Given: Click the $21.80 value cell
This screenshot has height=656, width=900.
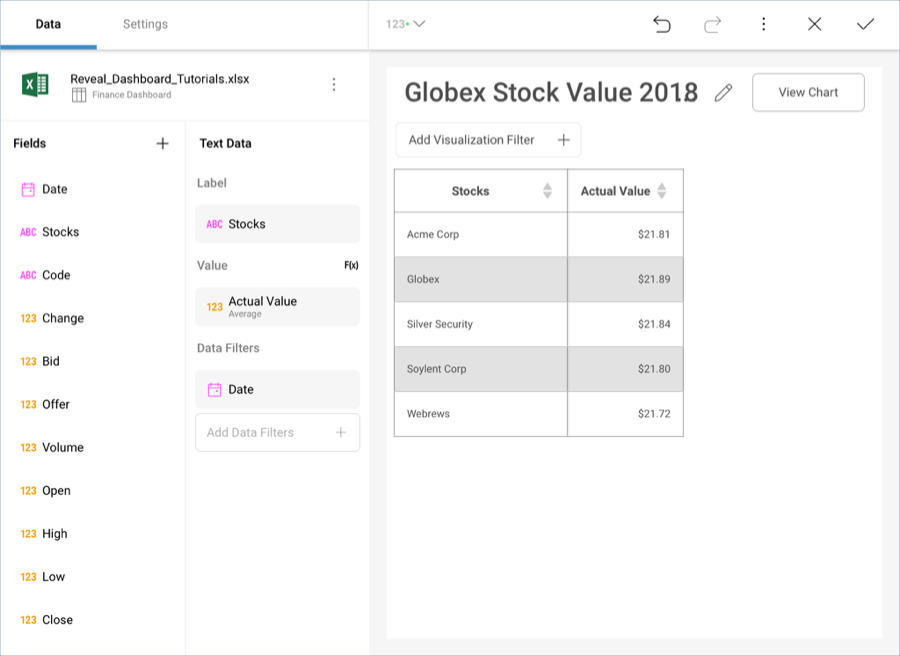Looking at the screenshot, I should (626, 368).
